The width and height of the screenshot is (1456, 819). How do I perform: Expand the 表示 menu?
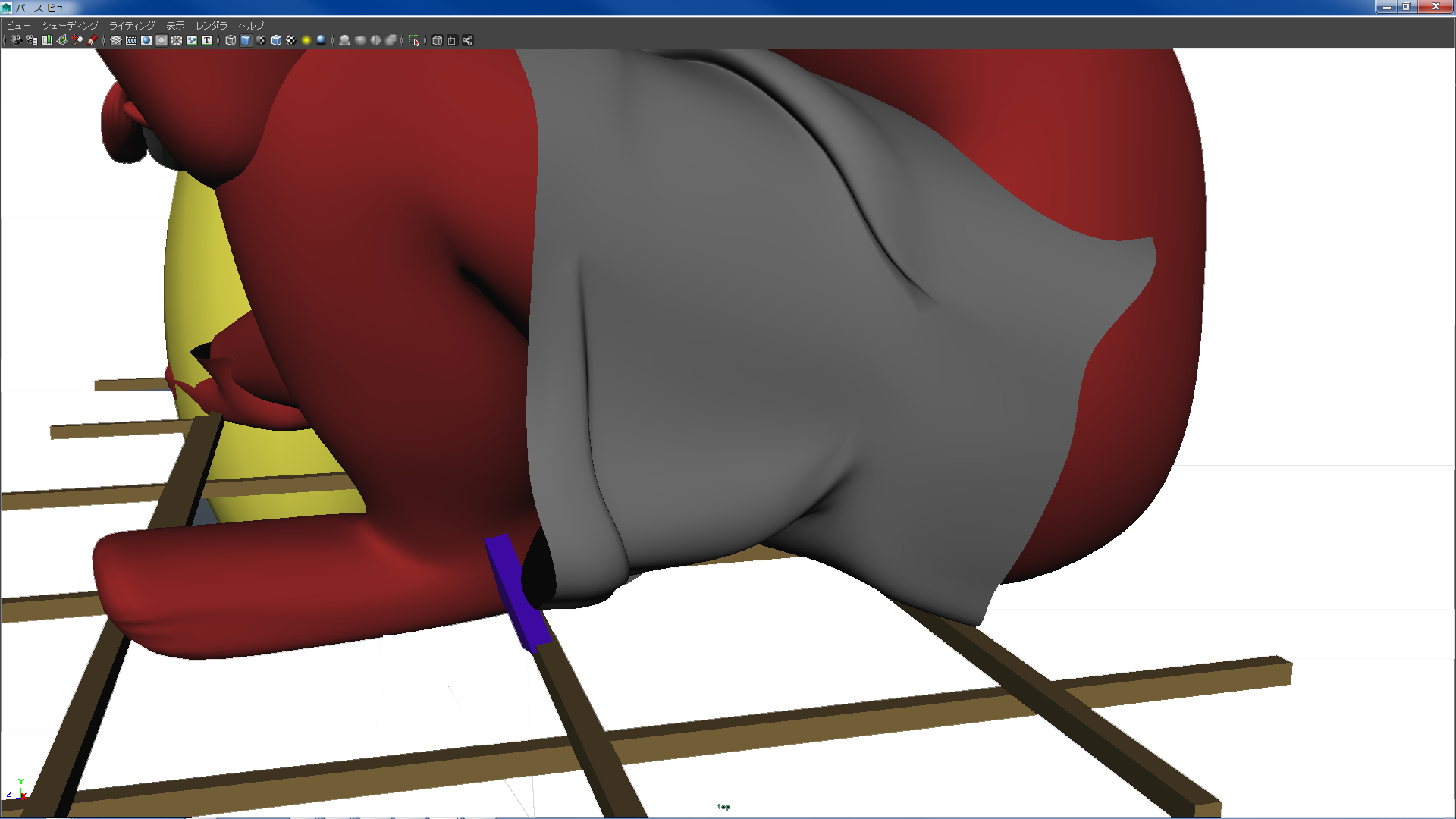click(175, 26)
